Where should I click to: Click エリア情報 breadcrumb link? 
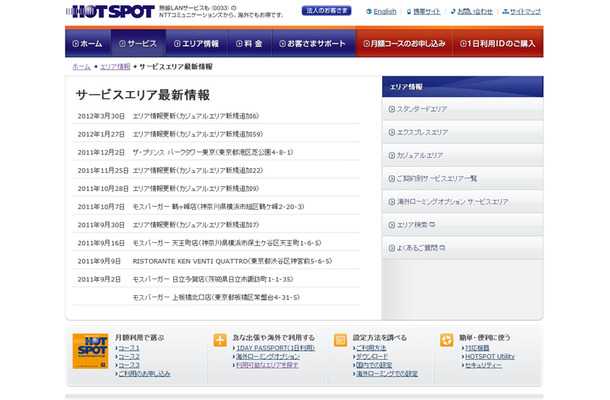[115, 67]
